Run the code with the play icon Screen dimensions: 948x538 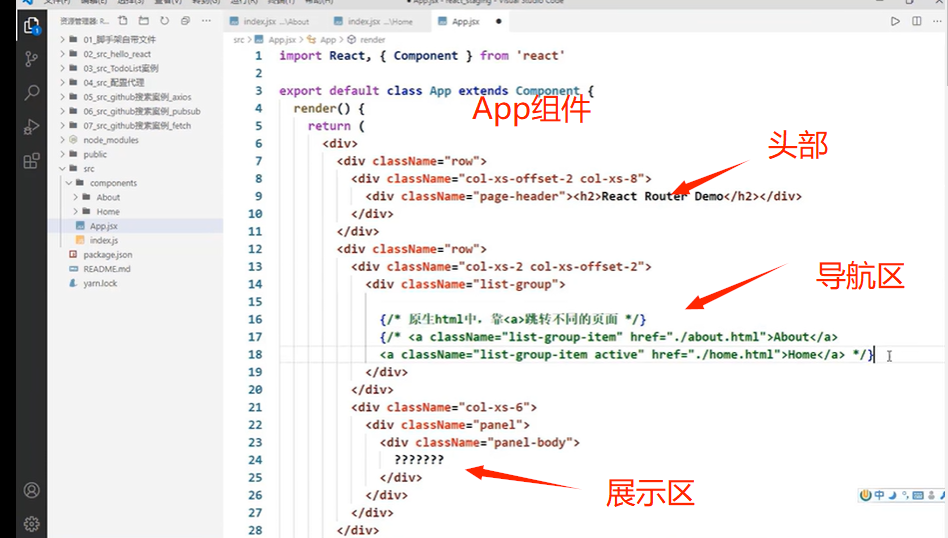tap(895, 21)
